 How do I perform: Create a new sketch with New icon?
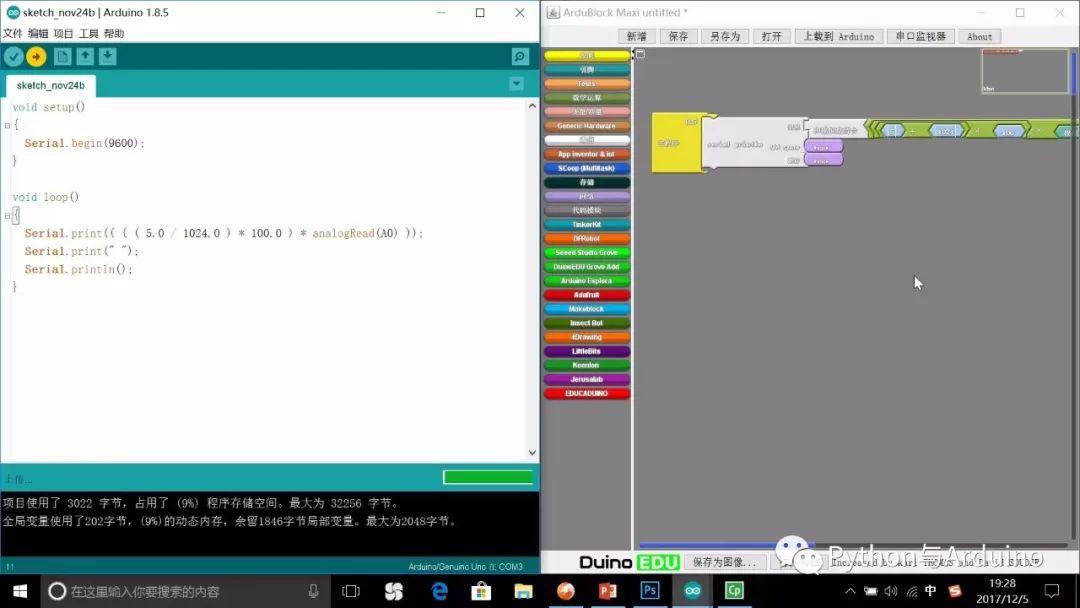(x=62, y=57)
